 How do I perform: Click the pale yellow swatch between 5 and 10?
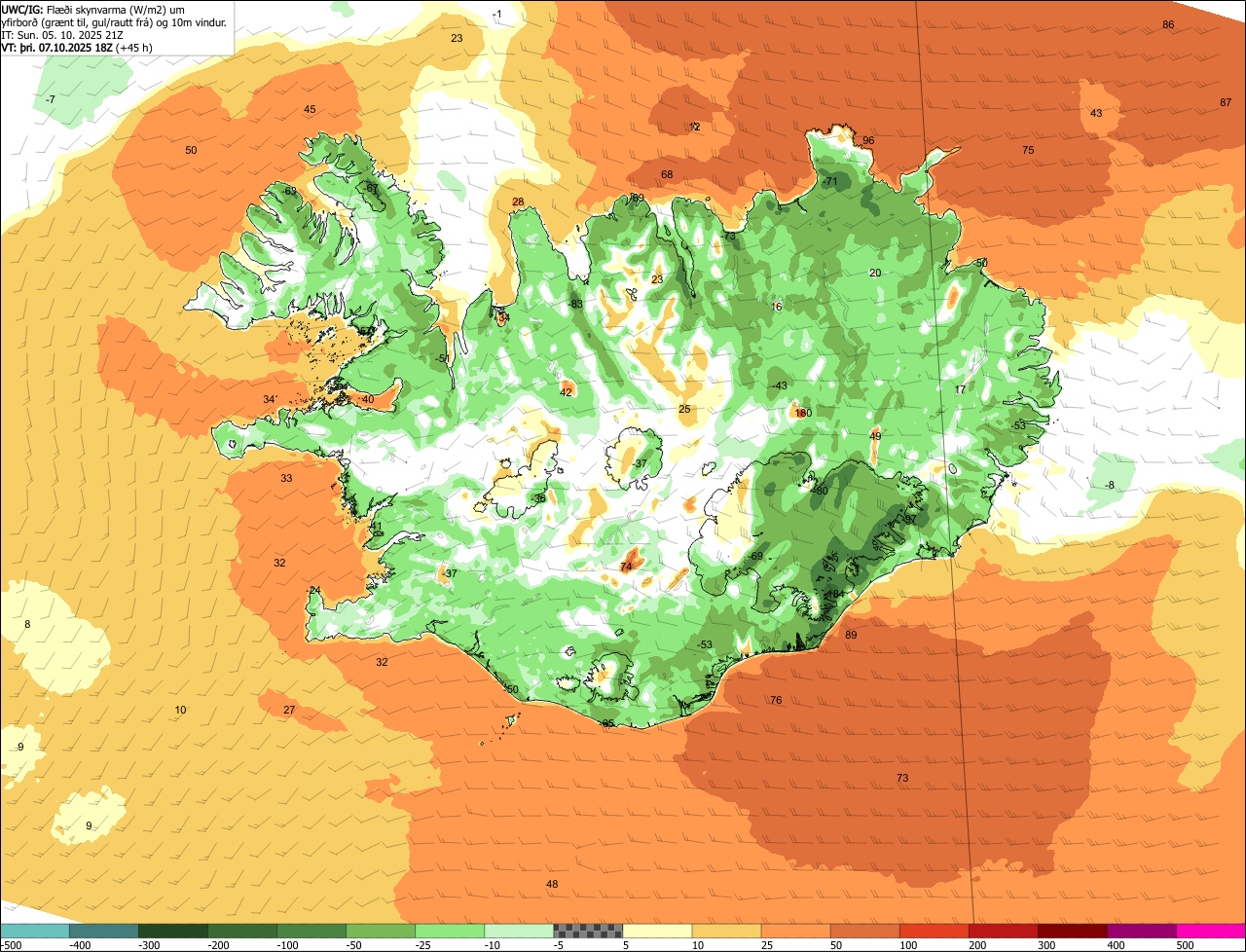click(657, 930)
